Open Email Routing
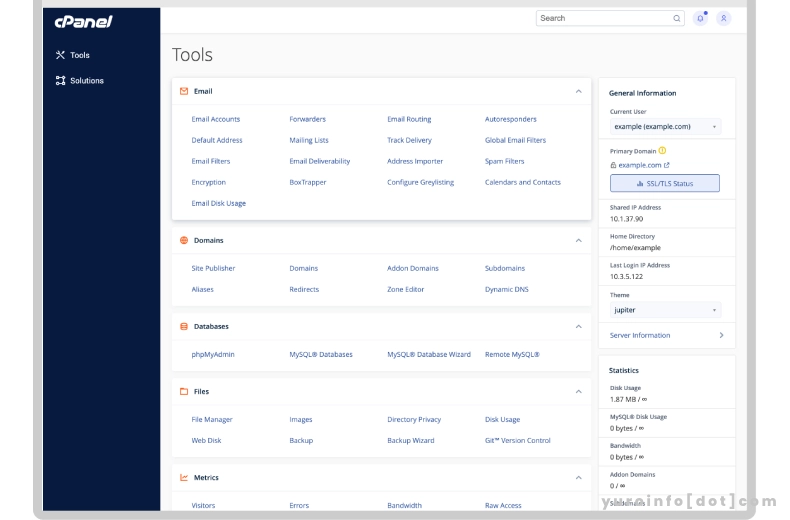The width and height of the screenshot is (790, 520). (x=409, y=119)
